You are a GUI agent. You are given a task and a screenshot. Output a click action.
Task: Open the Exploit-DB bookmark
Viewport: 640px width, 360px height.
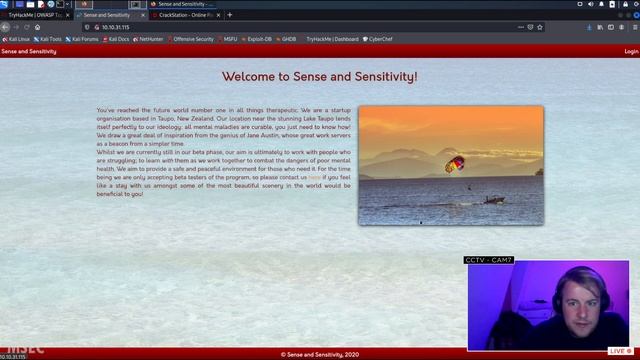[x=256, y=39]
